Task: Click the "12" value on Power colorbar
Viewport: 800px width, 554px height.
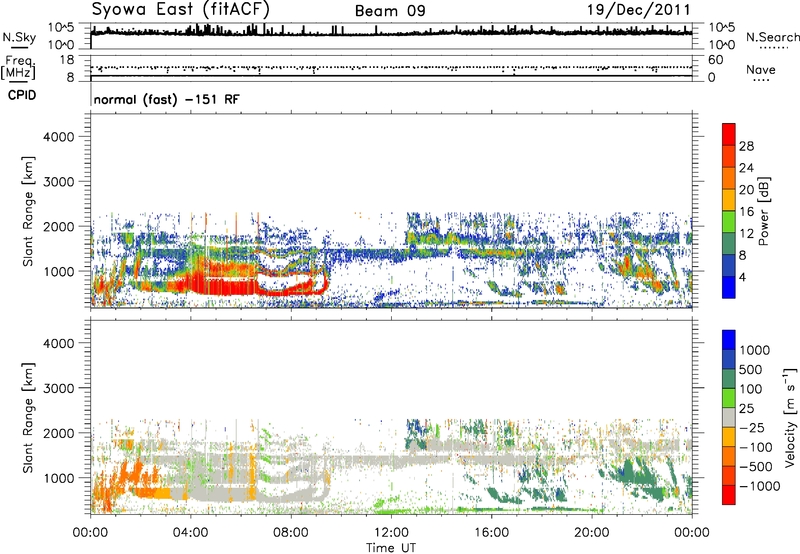Action: click(746, 234)
